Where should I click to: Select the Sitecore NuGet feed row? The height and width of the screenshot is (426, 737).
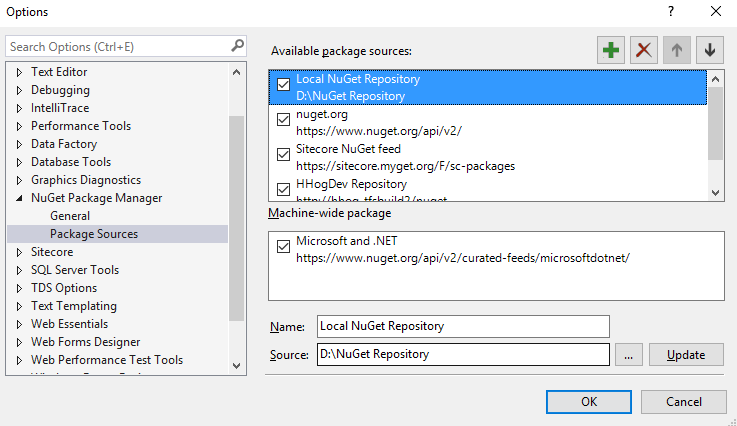[x=488, y=157]
